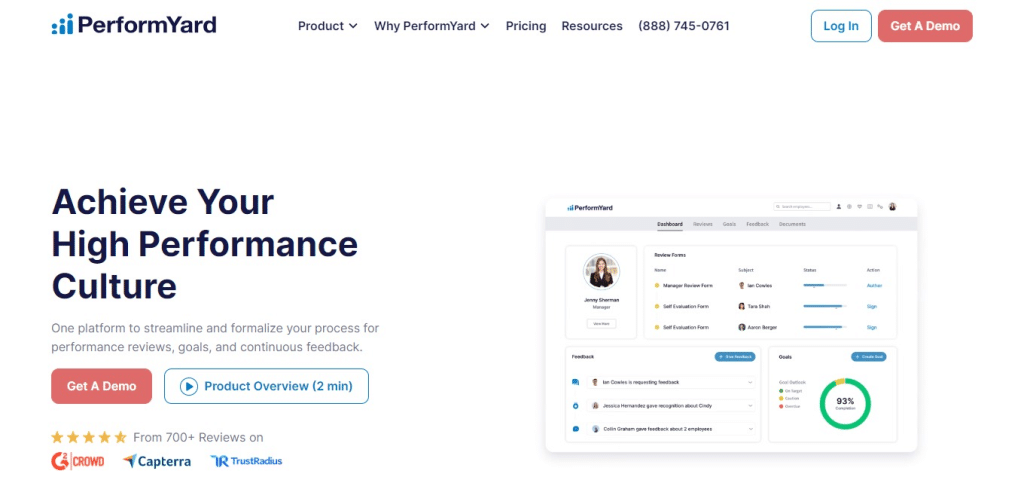Open the Resources menu item
Viewport: 1024px width, 477px height.
(592, 26)
